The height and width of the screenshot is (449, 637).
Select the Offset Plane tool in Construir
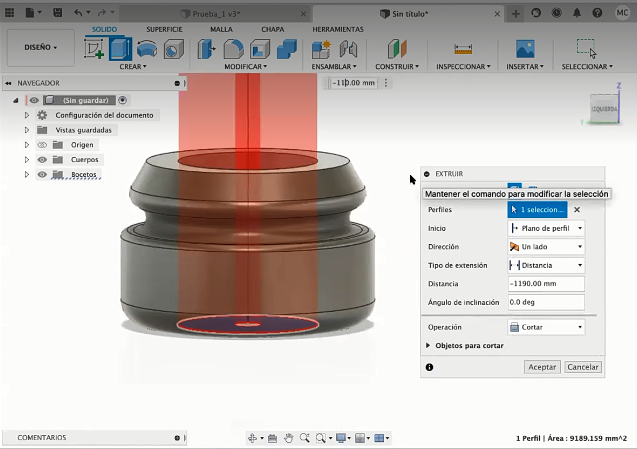(397, 49)
